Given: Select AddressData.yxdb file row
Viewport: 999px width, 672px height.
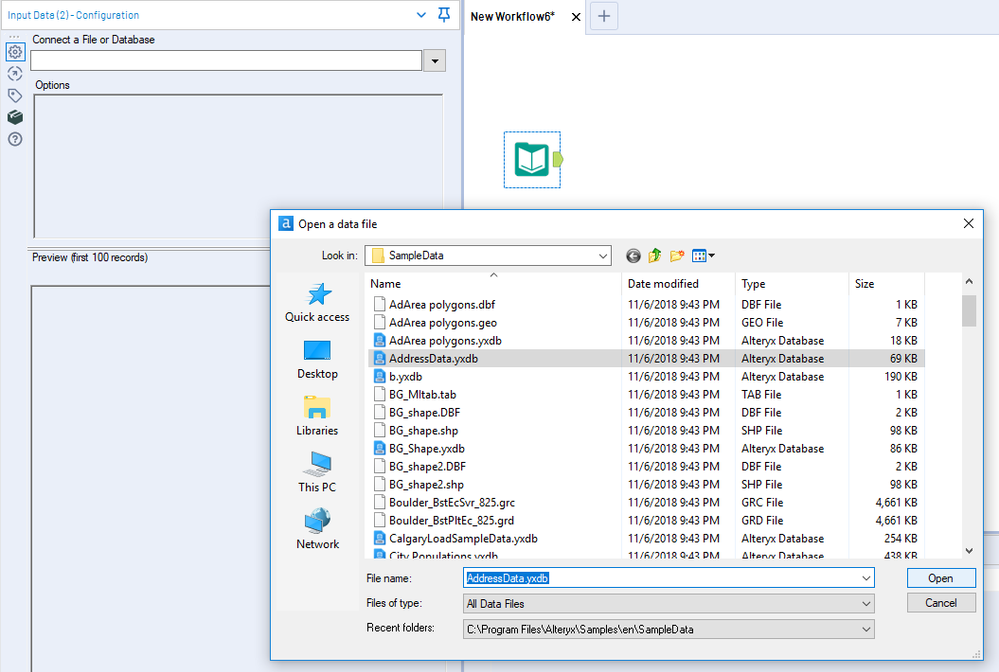Looking at the screenshot, I should (x=646, y=359).
